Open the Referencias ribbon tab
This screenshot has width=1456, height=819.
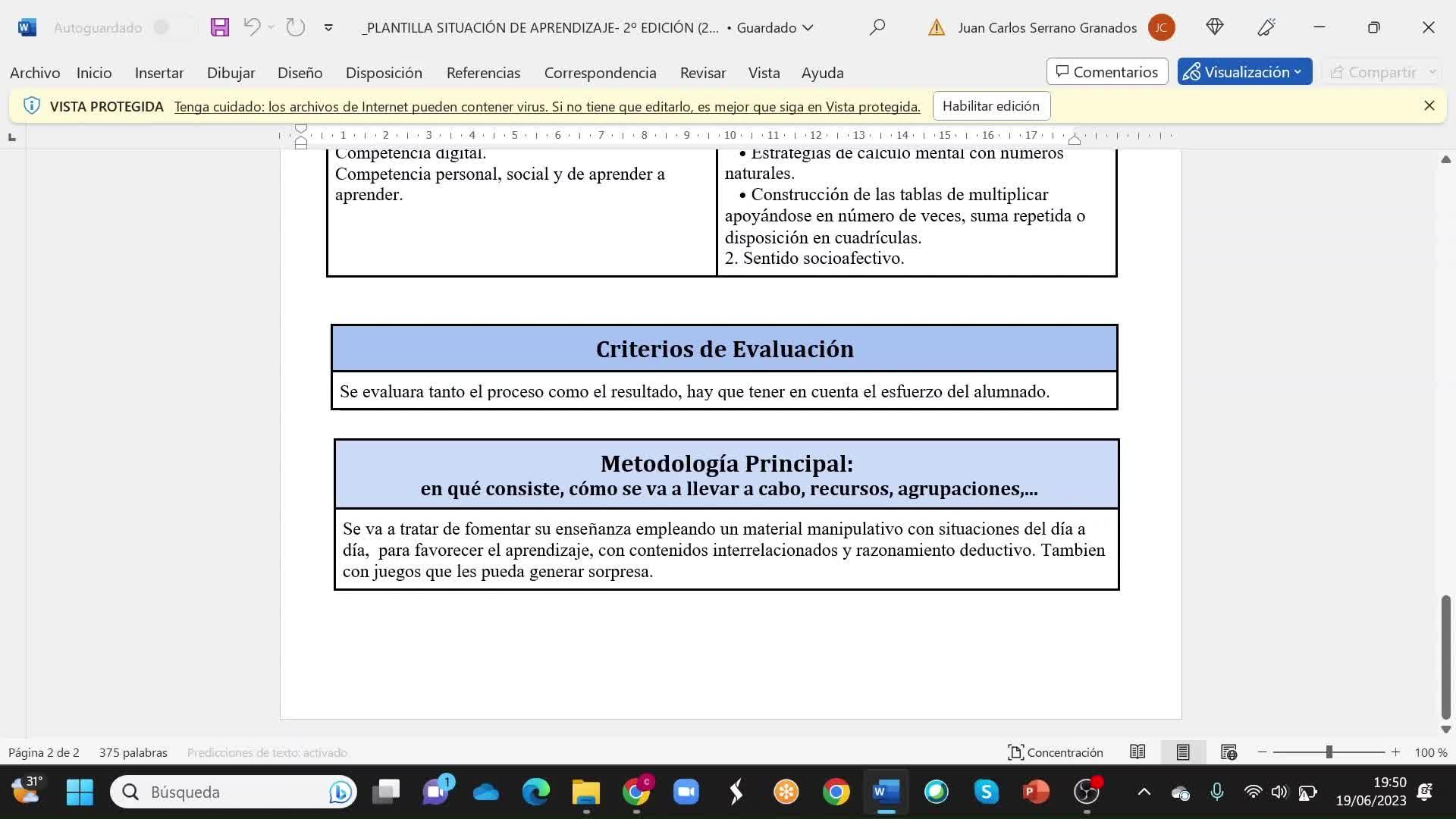(483, 73)
